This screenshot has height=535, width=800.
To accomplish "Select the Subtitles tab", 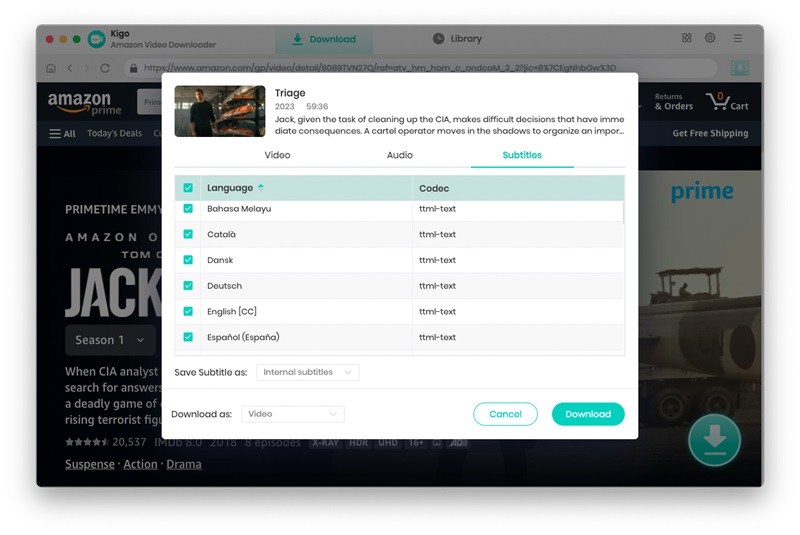I will click(522, 155).
